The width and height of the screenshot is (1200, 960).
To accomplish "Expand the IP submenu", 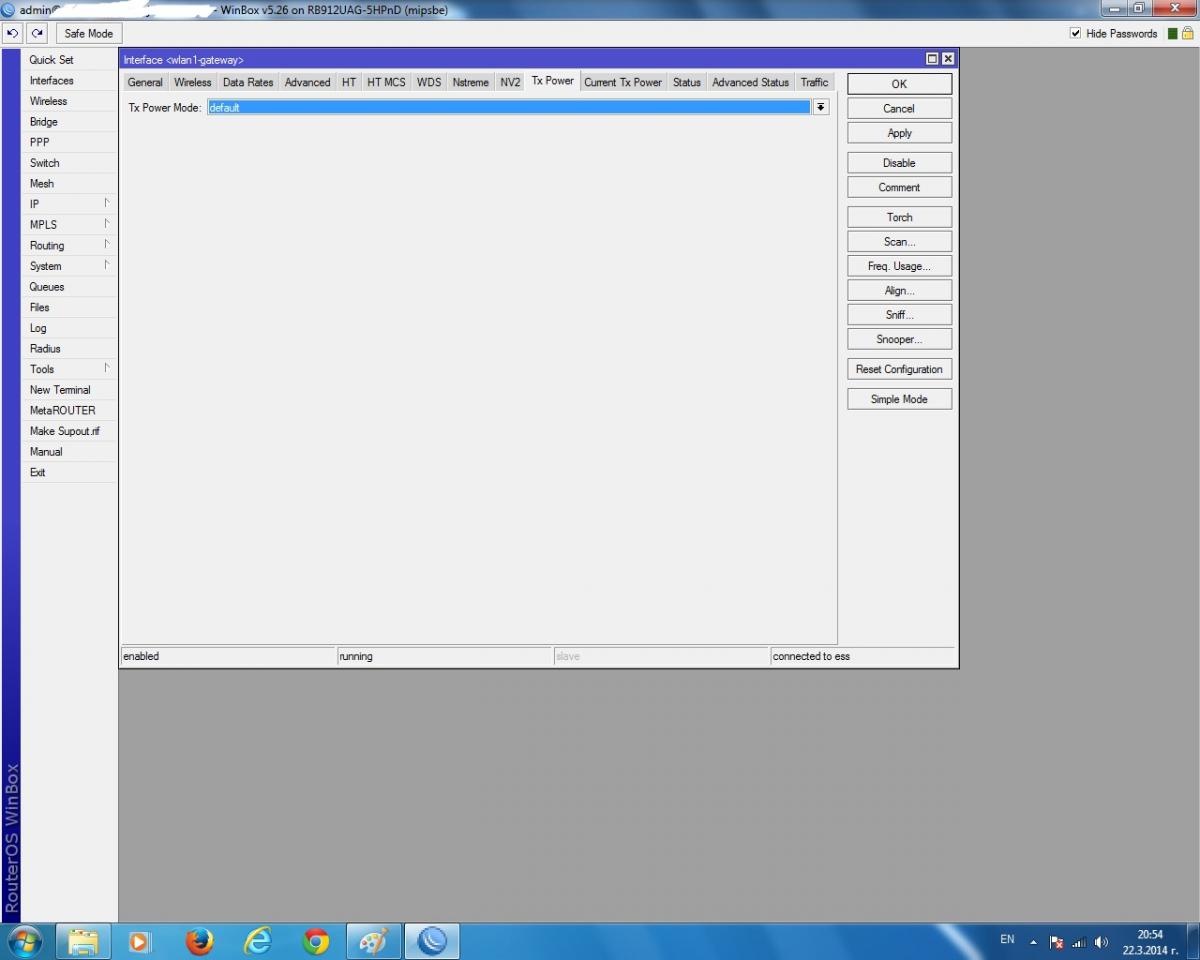I will (68, 204).
